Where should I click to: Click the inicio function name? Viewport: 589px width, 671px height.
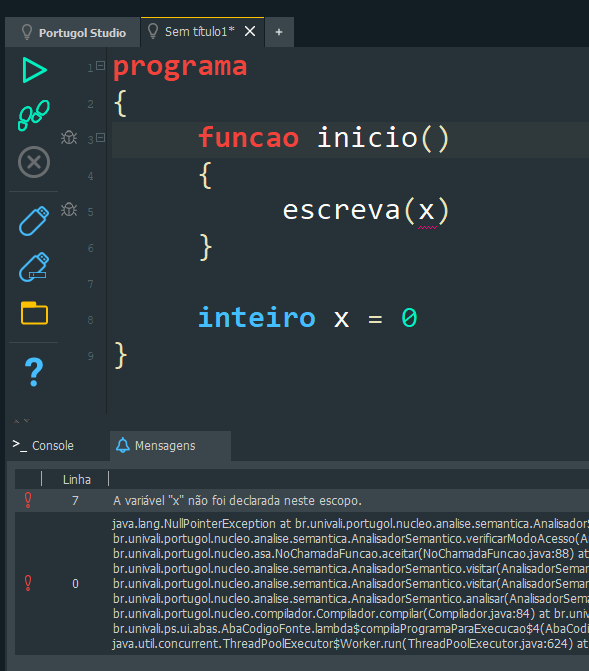[x=367, y=138]
